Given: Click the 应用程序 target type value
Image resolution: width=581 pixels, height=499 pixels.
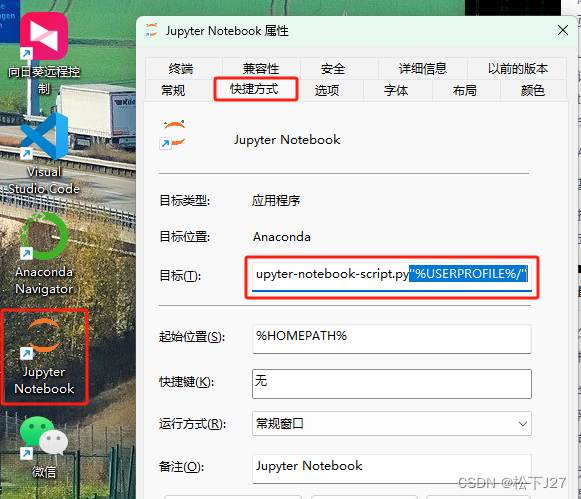Looking at the screenshot, I should click(x=276, y=200).
